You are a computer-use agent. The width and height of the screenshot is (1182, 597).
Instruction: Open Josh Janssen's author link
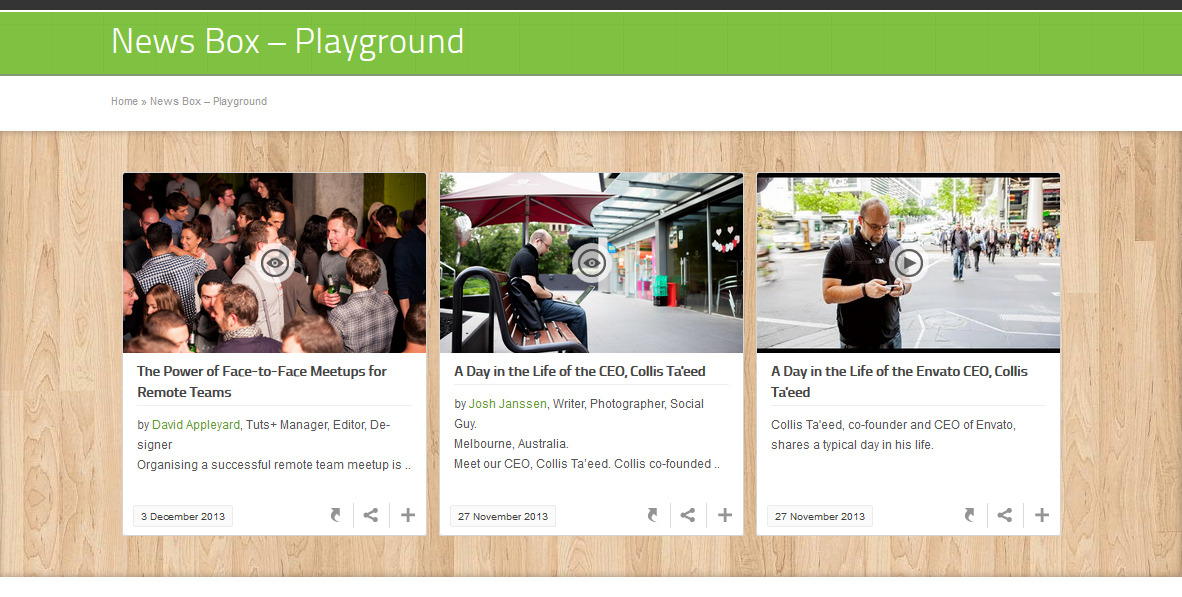[507, 403]
